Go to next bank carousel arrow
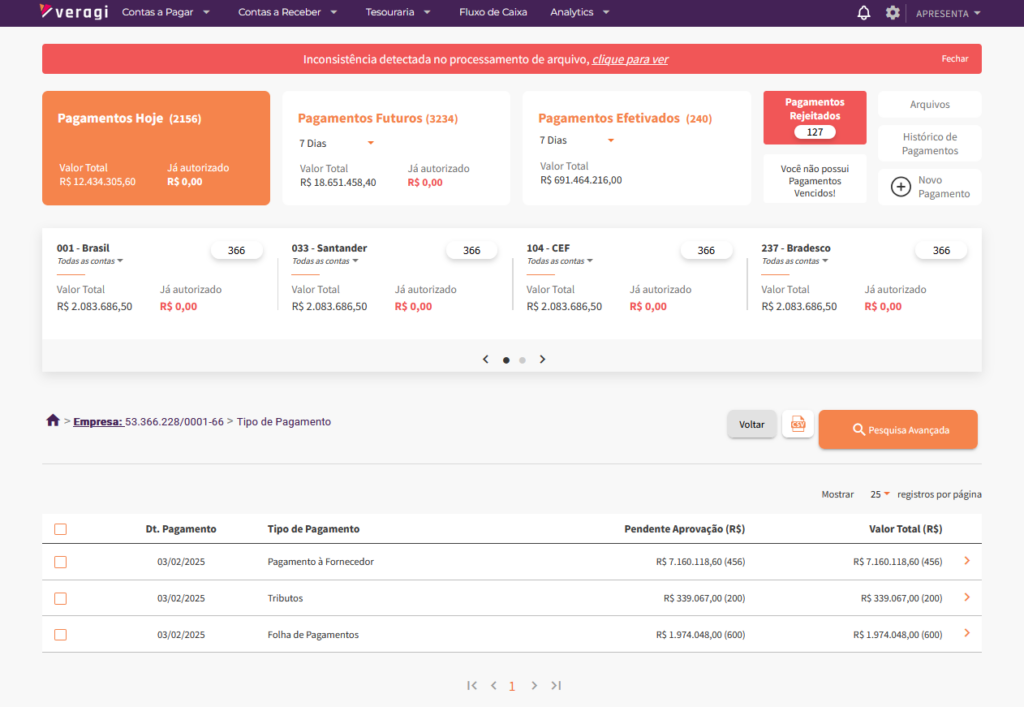Image resolution: width=1024 pixels, height=707 pixels. click(x=542, y=359)
